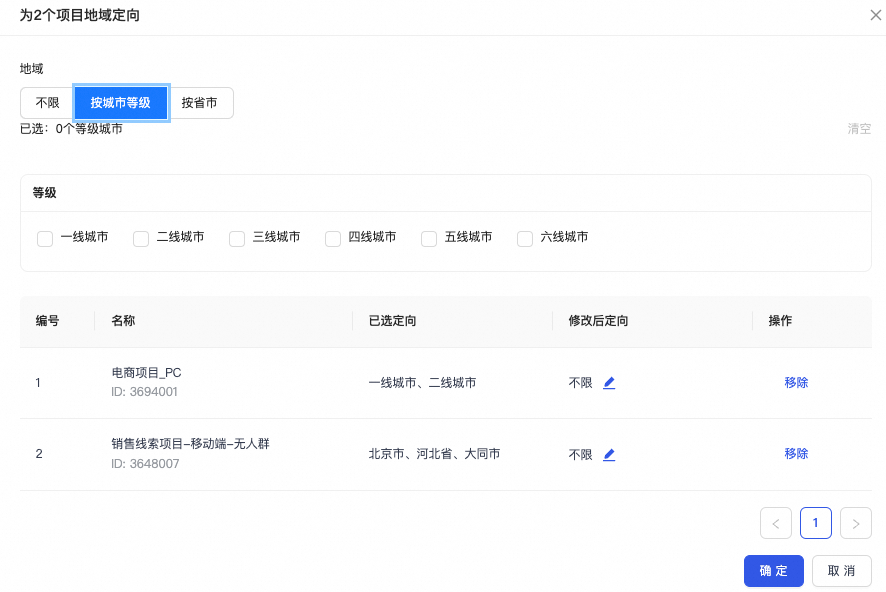The image size is (886, 592).
Task: Remove the 销售线索项目 row via 移除
Action: pyautogui.click(x=796, y=454)
